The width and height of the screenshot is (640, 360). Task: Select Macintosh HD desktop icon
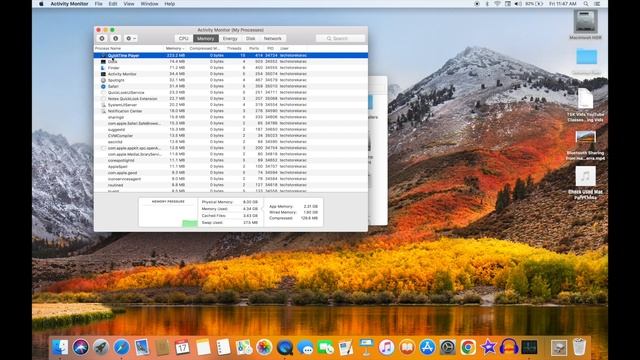coord(586,24)
